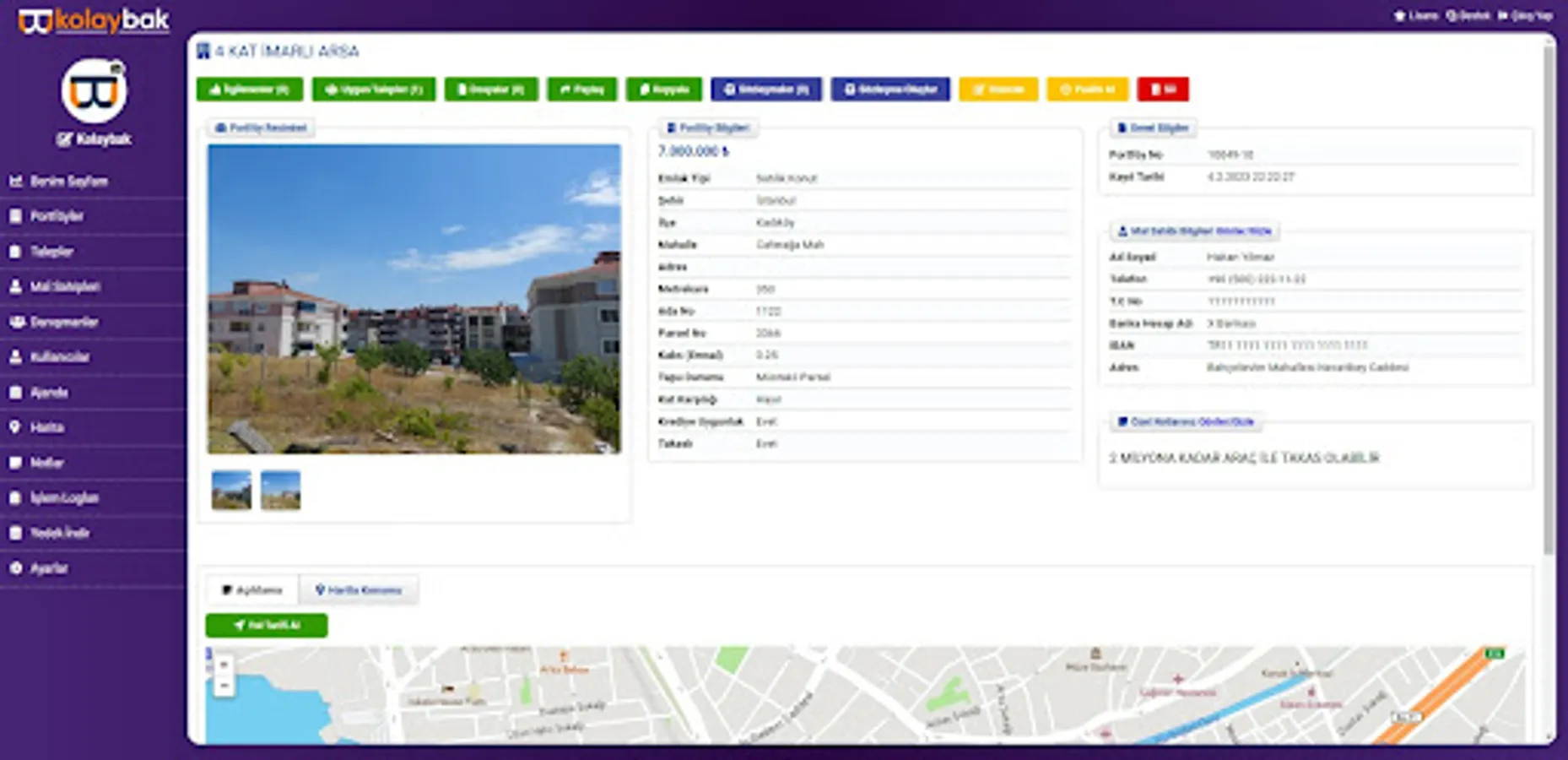Edit the Kolaybak profile name link
Screen dimensions: 1568x760
tap(94, 139)
